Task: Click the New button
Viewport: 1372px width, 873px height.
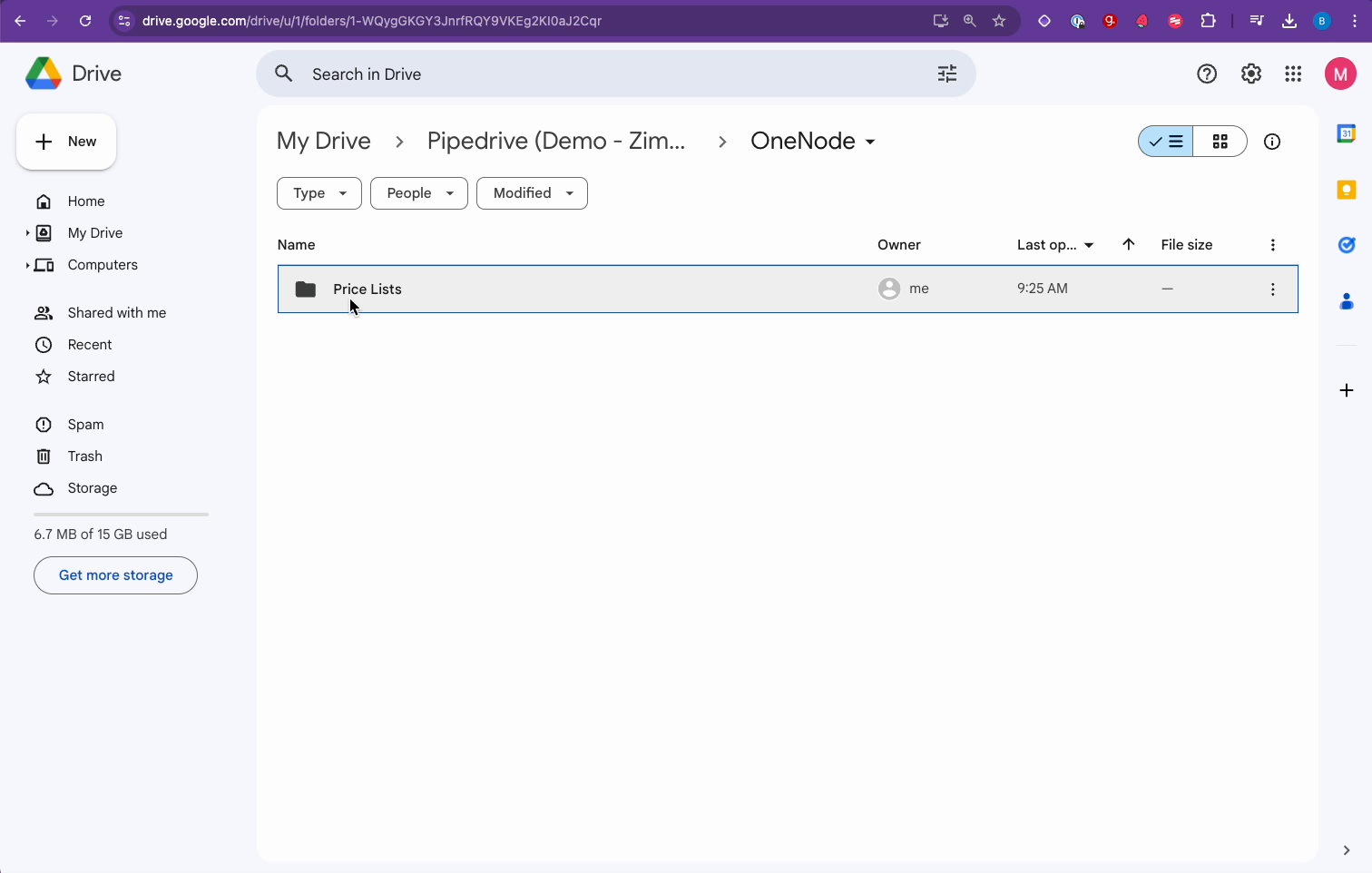Action: pyautogui.click(x=66, y=142)
